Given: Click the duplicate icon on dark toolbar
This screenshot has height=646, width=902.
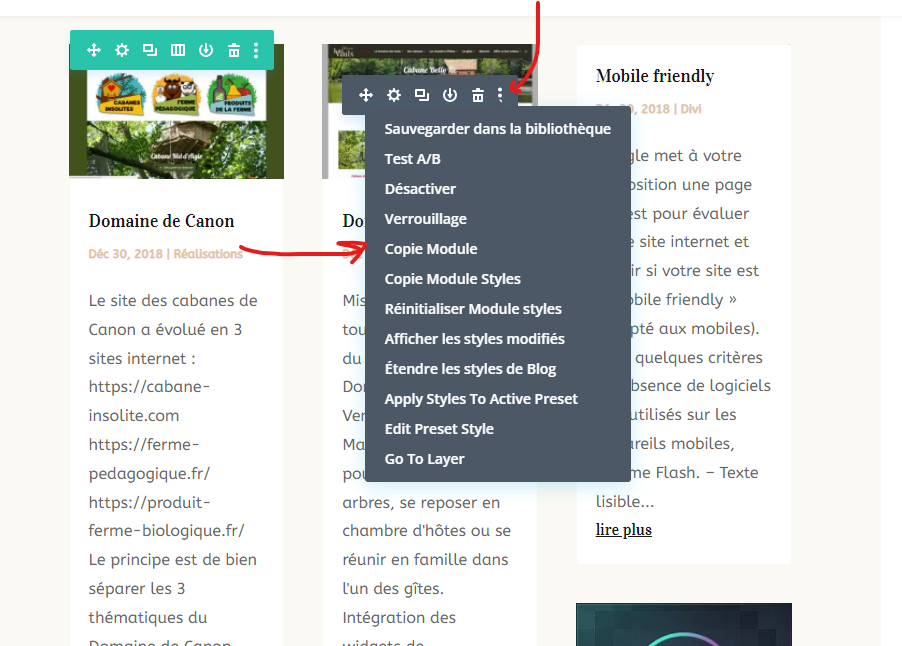Looking at the screenshot, I should [421, 95].
